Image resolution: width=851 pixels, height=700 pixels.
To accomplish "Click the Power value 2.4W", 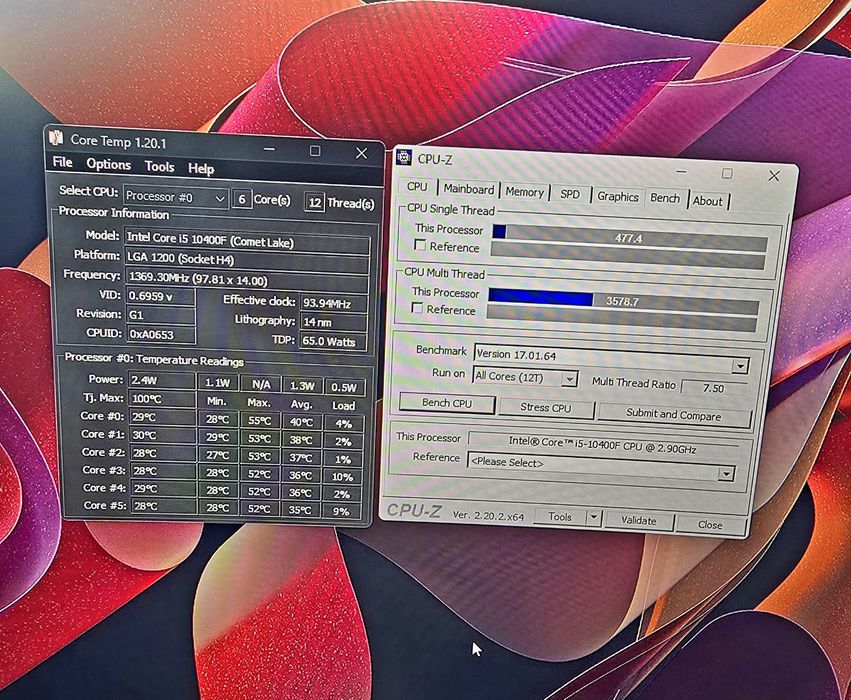I will tap(162, 381).
